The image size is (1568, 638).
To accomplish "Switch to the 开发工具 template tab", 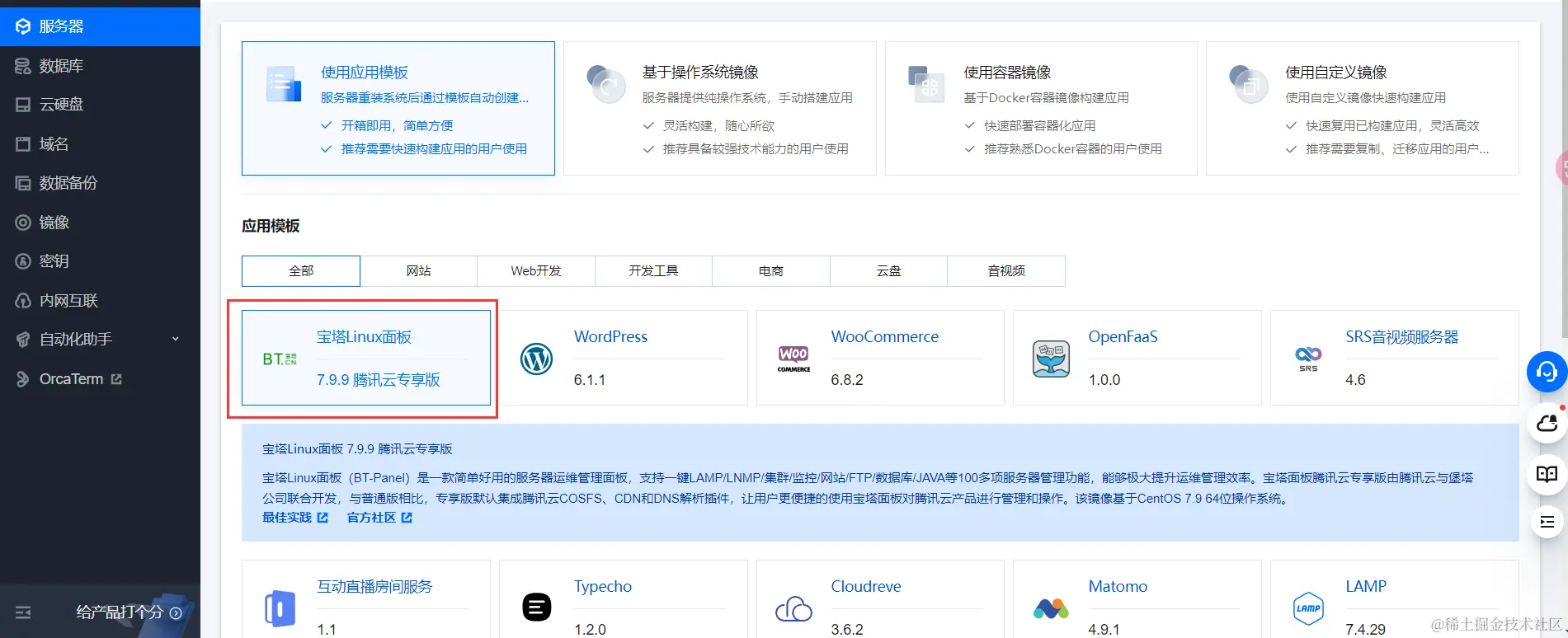I will (653, 271).
